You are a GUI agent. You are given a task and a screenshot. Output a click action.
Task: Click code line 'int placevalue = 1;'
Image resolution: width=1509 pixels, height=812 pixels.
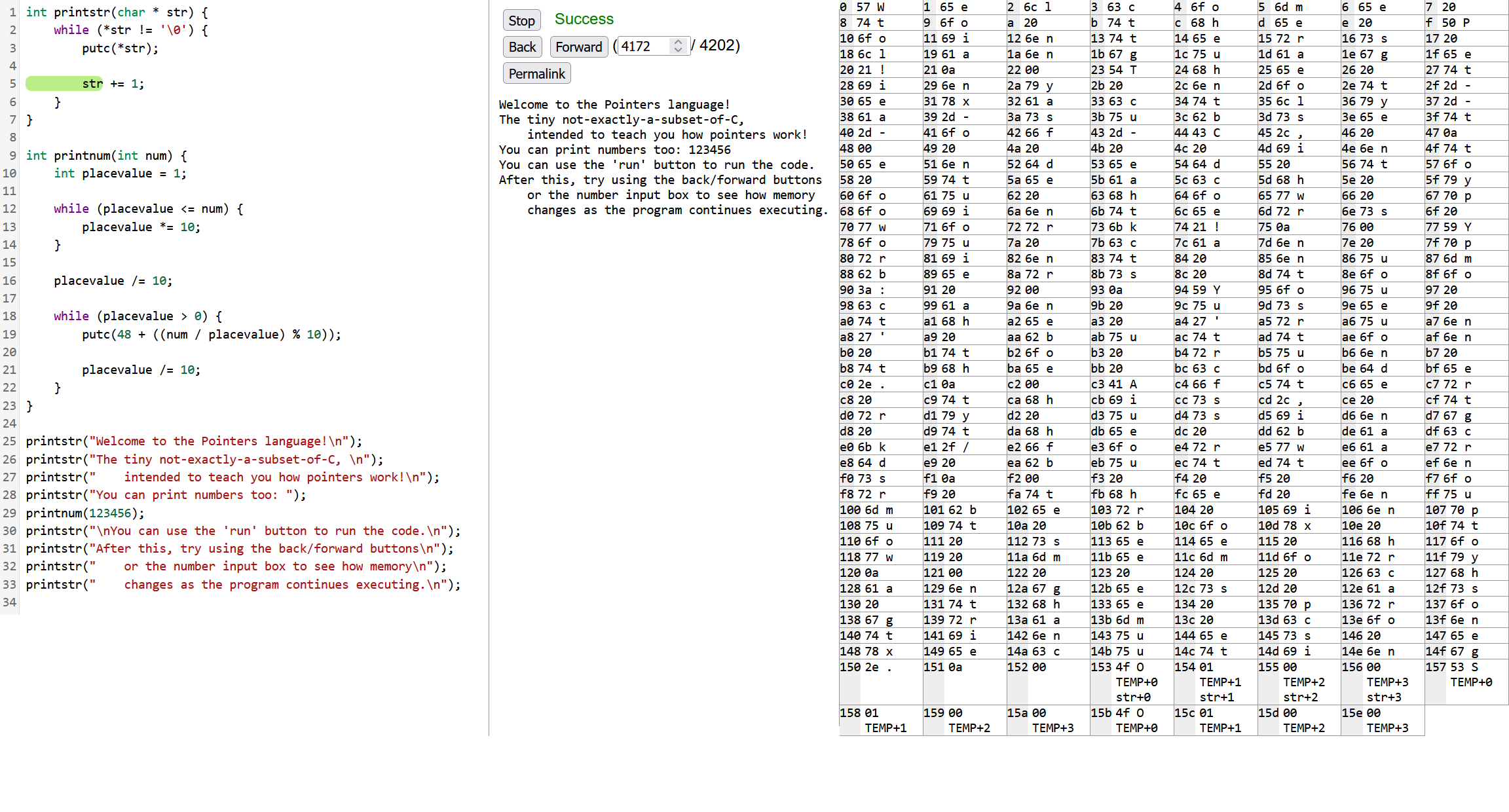coord(120,173)
